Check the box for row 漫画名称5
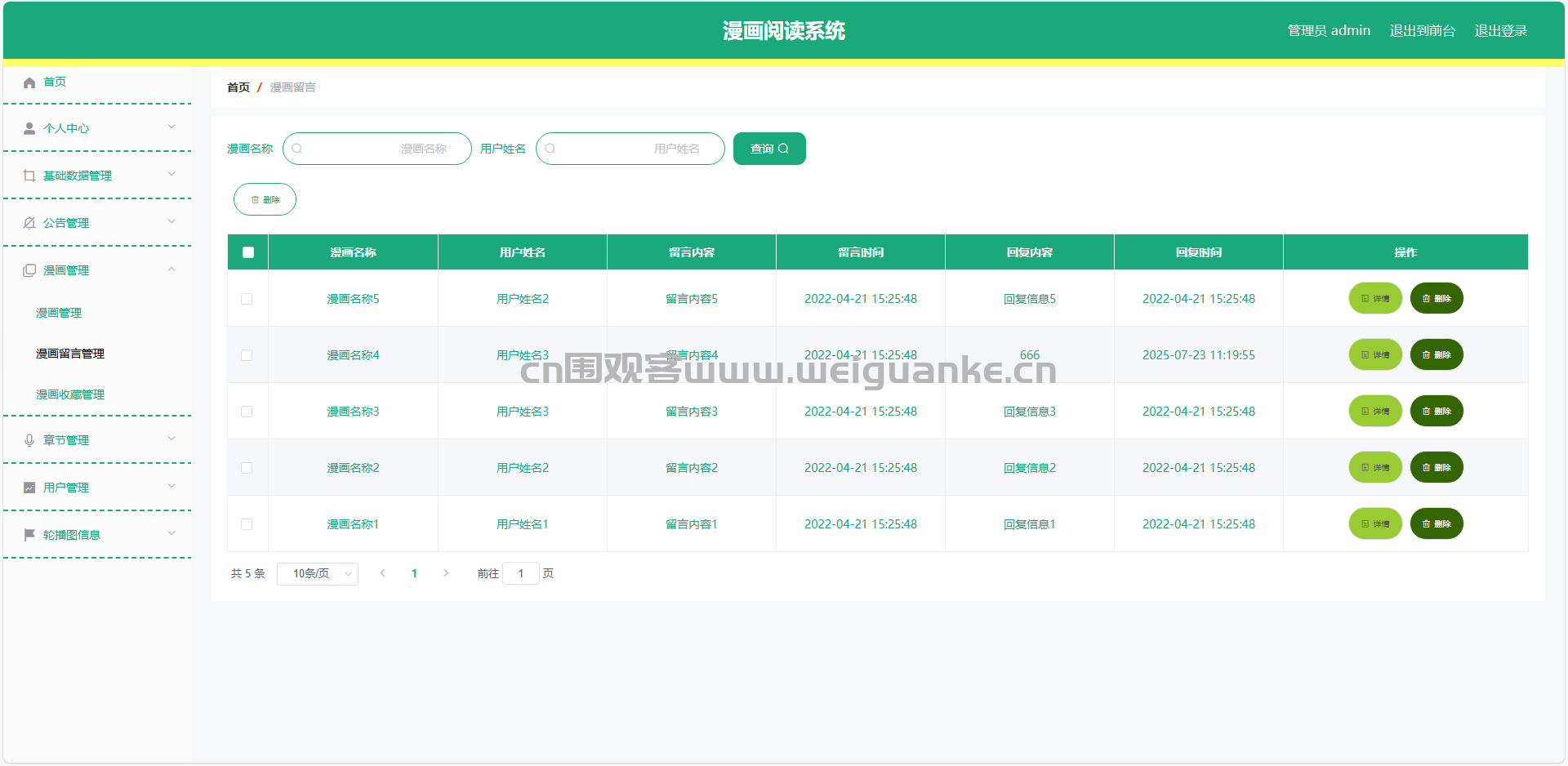The height and width of the screenshot is (766, 1568). tap(247, 299)
